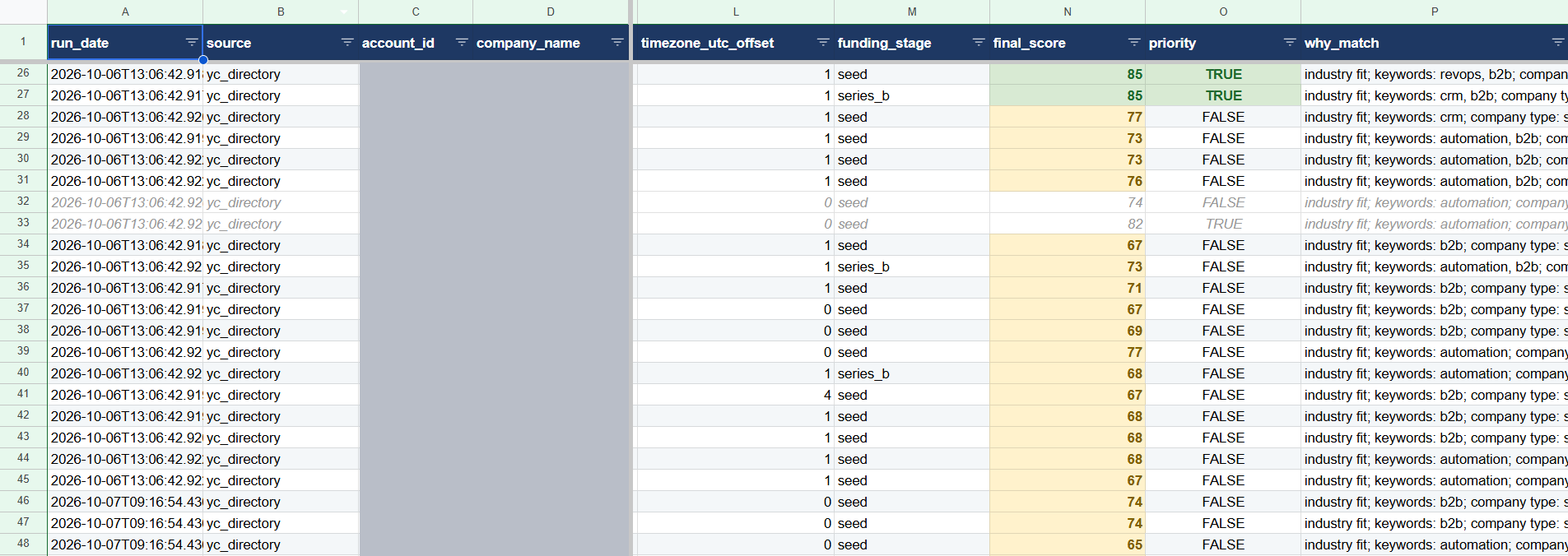
Task: Click greyed final_score 82 in row 33
Action: [1068, 224]
